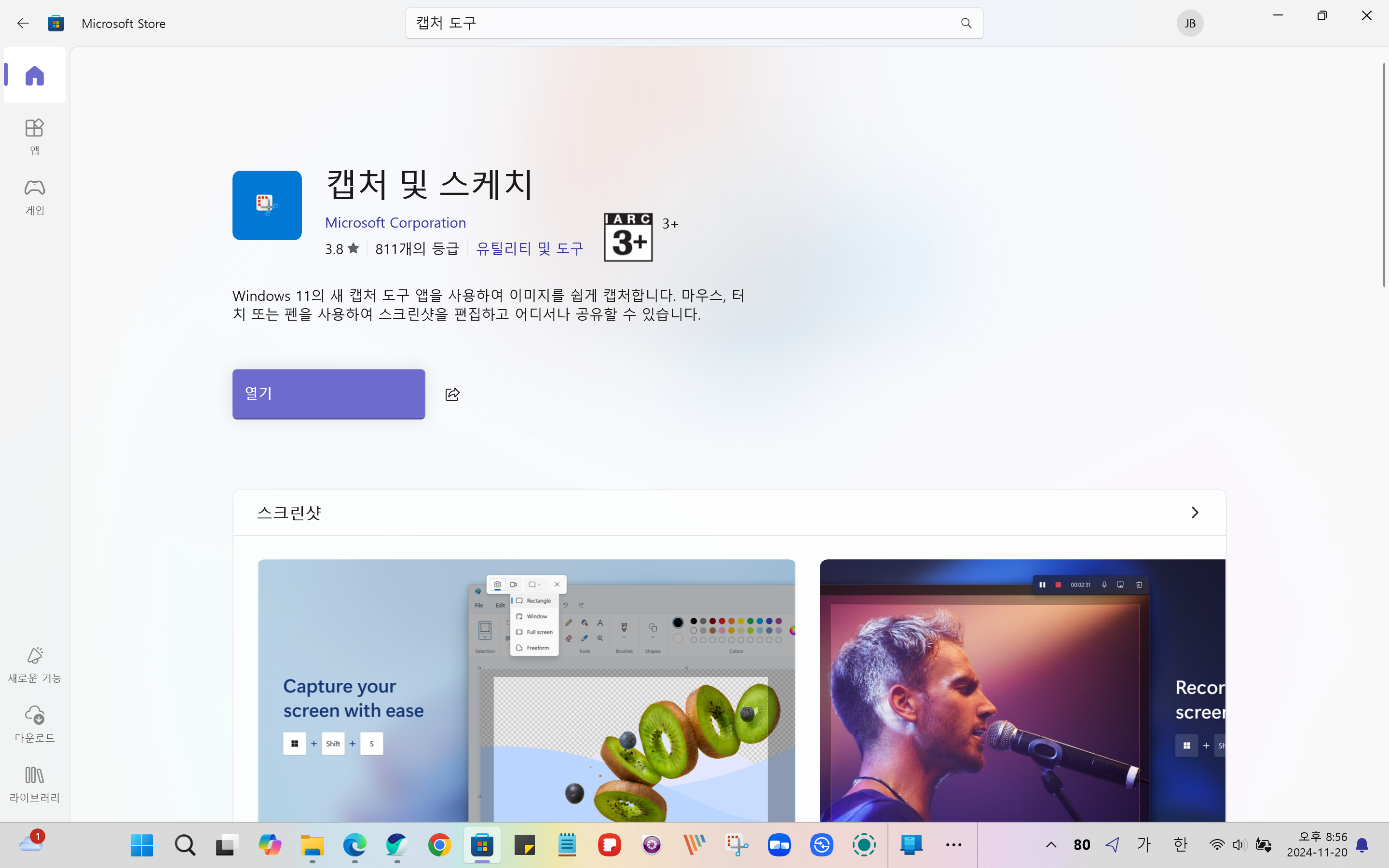
Task: Open Google Chrome from taskbar
Action: (x=440, y=845)
